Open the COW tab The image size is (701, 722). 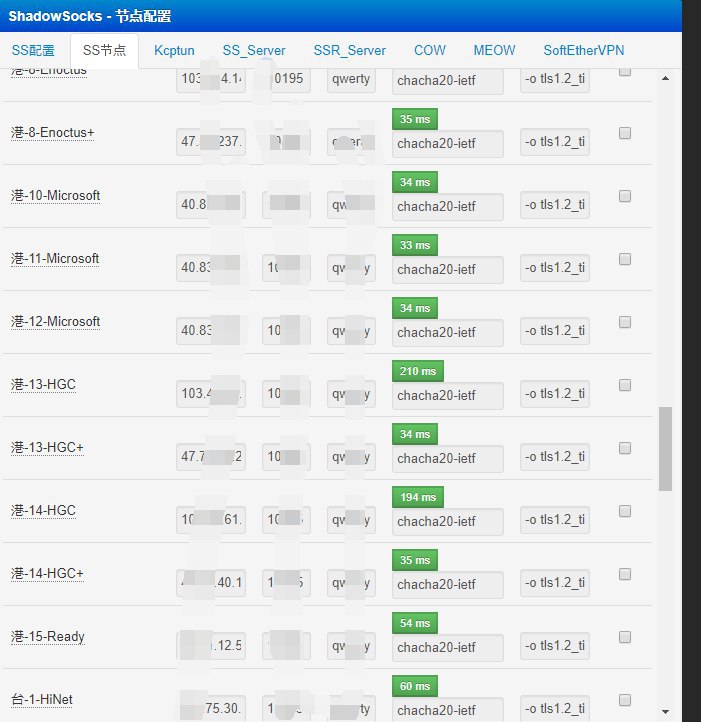430,50
